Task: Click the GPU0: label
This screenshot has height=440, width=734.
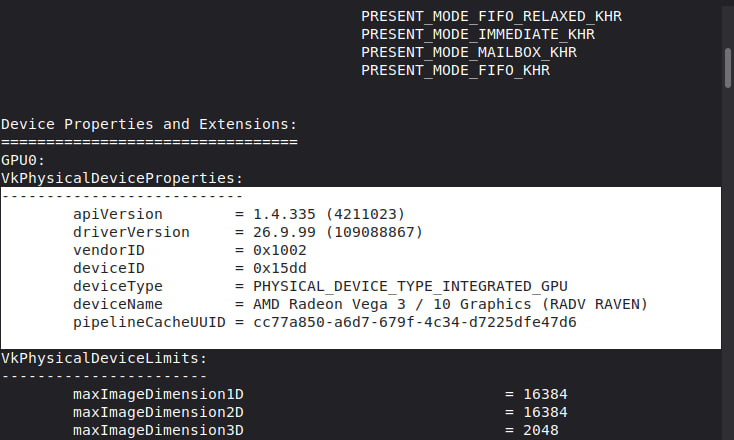Action: coord(23,160)
